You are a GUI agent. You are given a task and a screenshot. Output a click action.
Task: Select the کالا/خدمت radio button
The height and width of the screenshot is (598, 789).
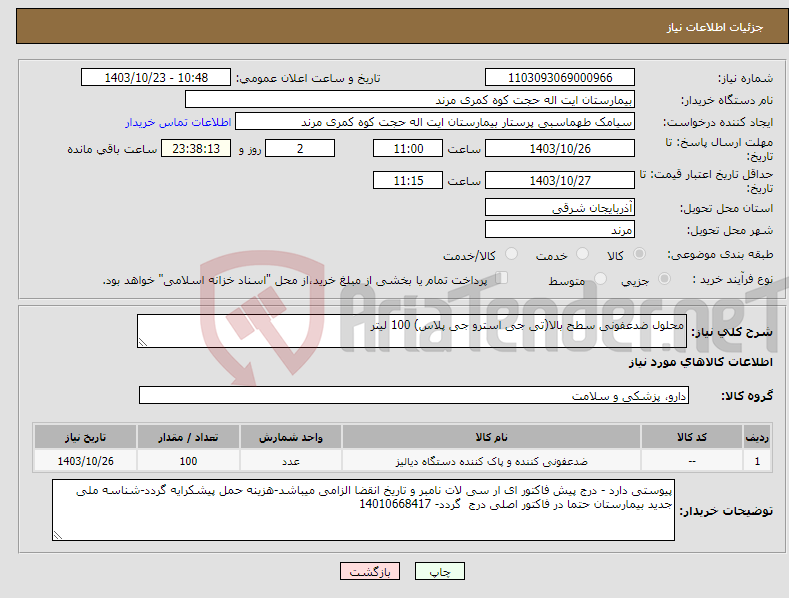tap(511, 254)
